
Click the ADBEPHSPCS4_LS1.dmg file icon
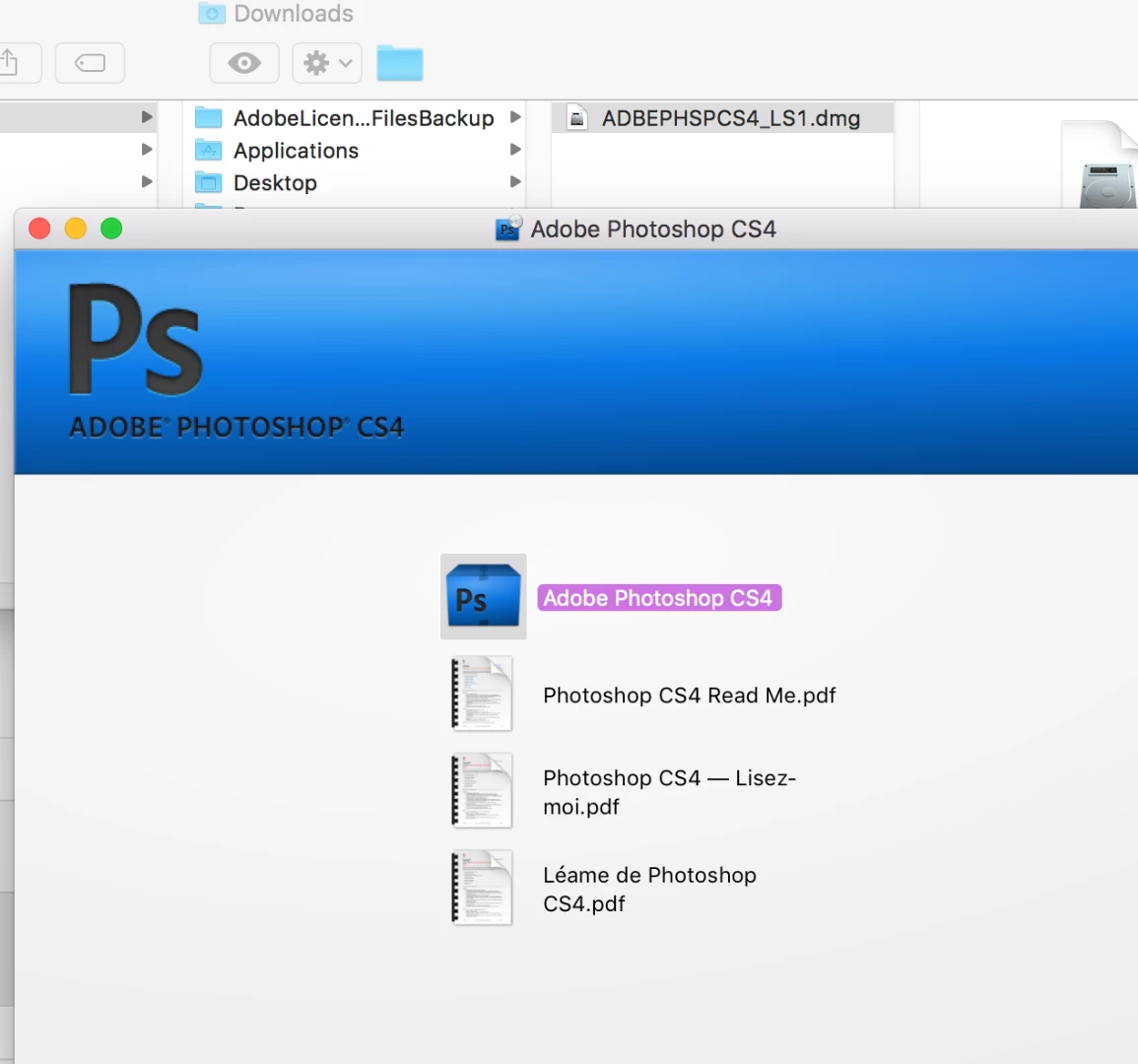pos(577,117)
